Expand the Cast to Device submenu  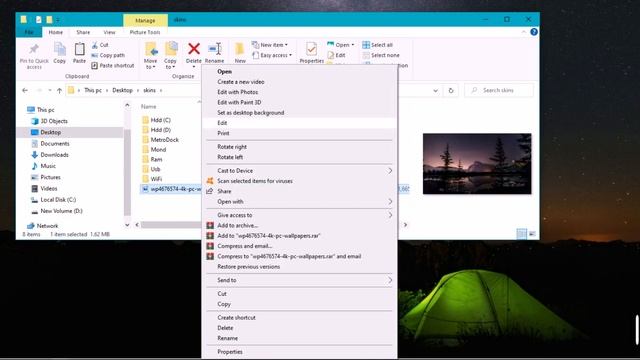[390, 171]
